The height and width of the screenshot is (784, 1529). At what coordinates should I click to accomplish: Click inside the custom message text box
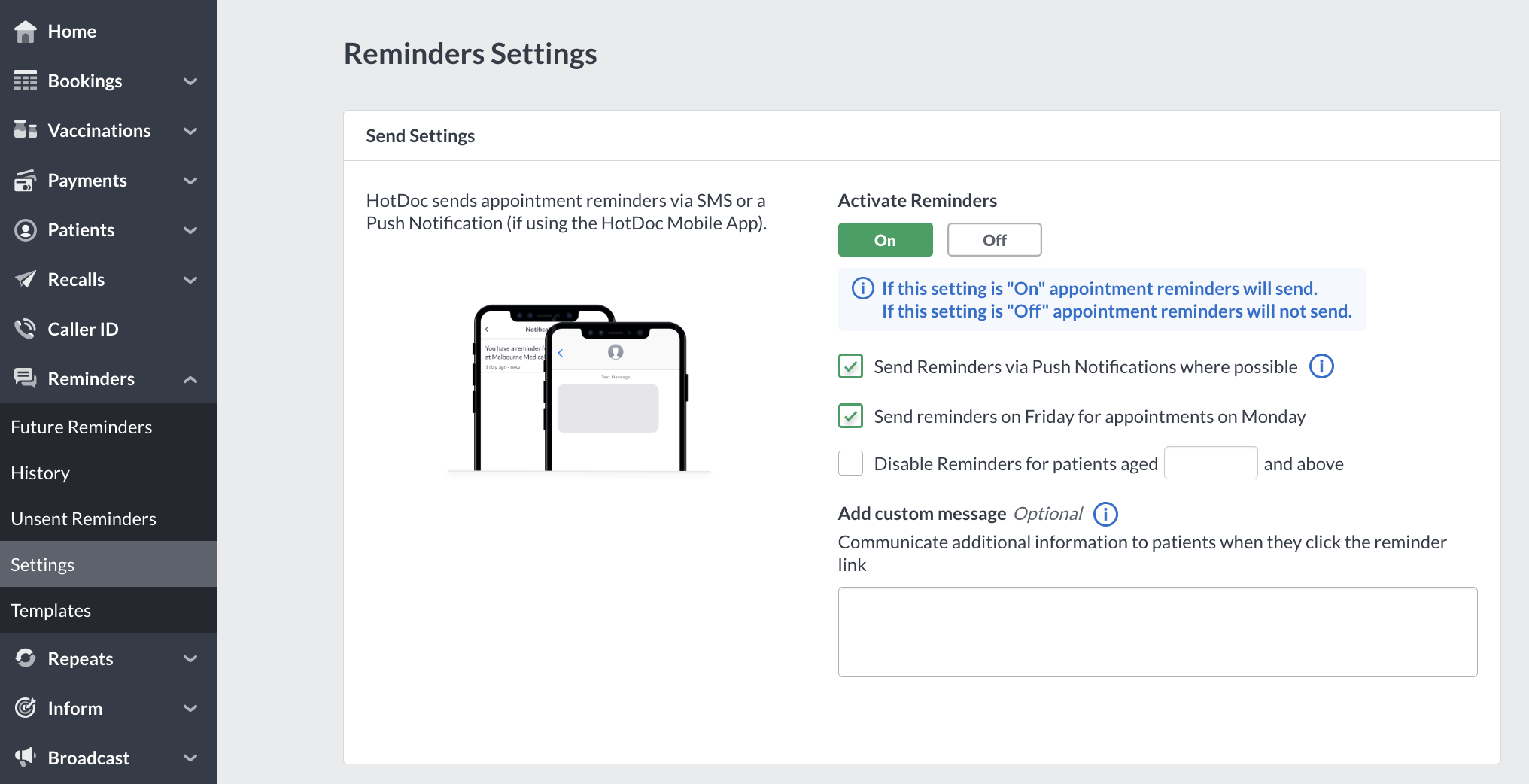[x=1157, y=632]
